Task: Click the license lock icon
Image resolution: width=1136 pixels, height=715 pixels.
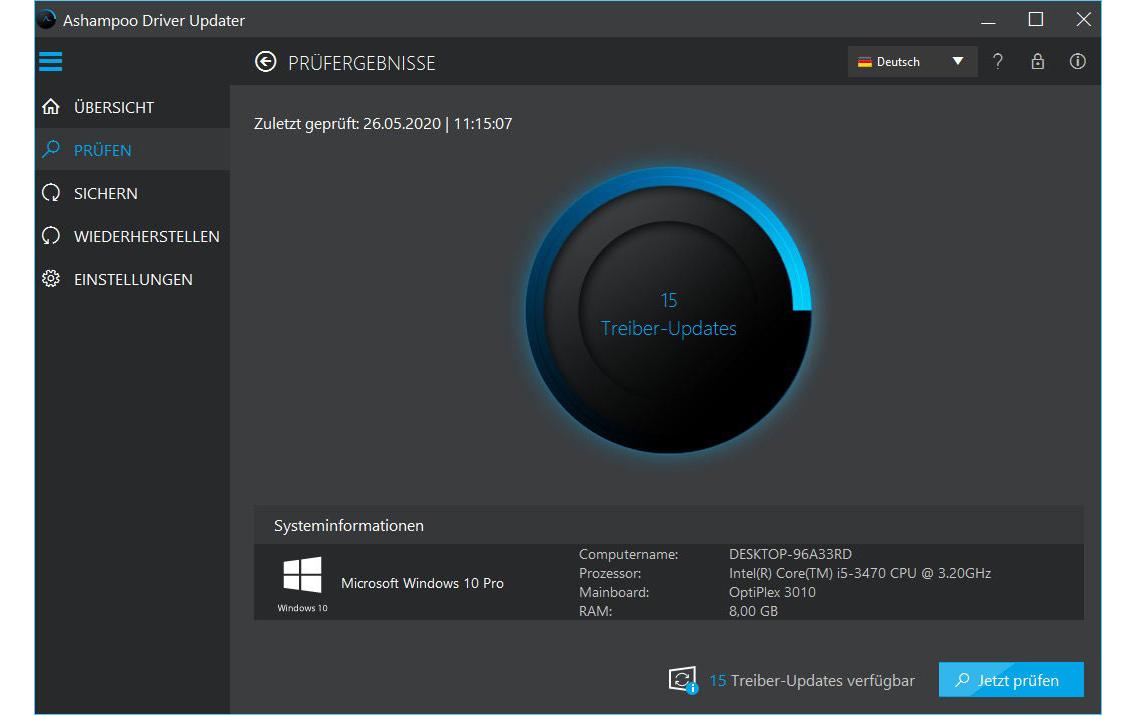Action: click(1037, 61)
